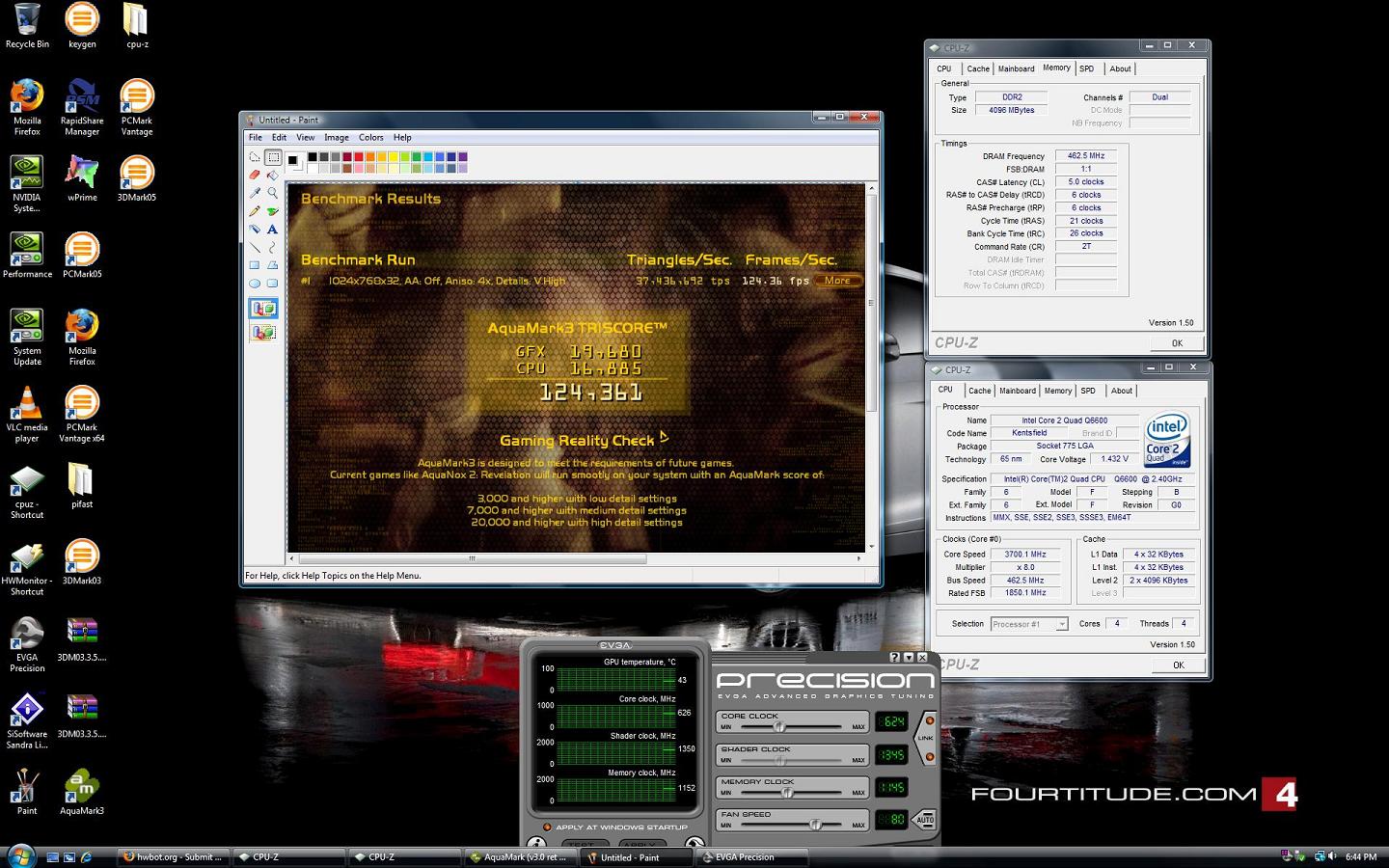This screenshot has height=868, width=1389.
Task: Click the Core Clock slider handle
Action: 779,726
